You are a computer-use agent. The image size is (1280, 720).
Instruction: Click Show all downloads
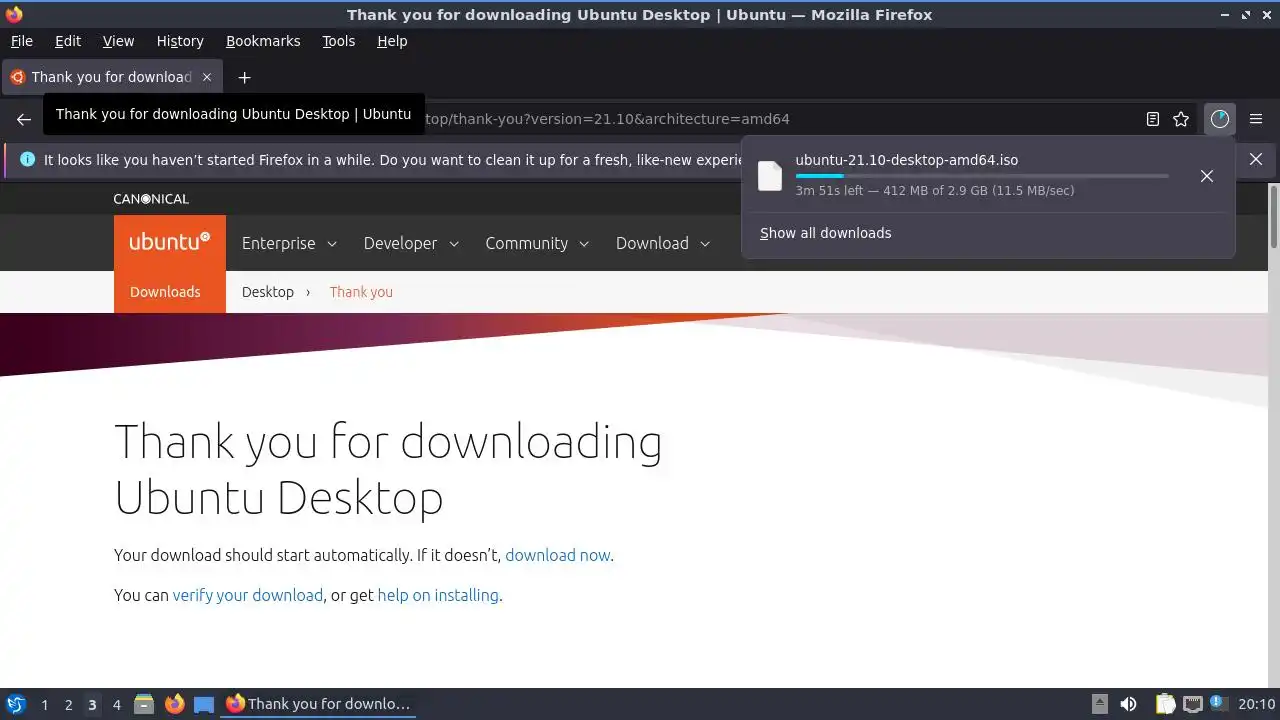pyautogui.click(x=826, y=233)
